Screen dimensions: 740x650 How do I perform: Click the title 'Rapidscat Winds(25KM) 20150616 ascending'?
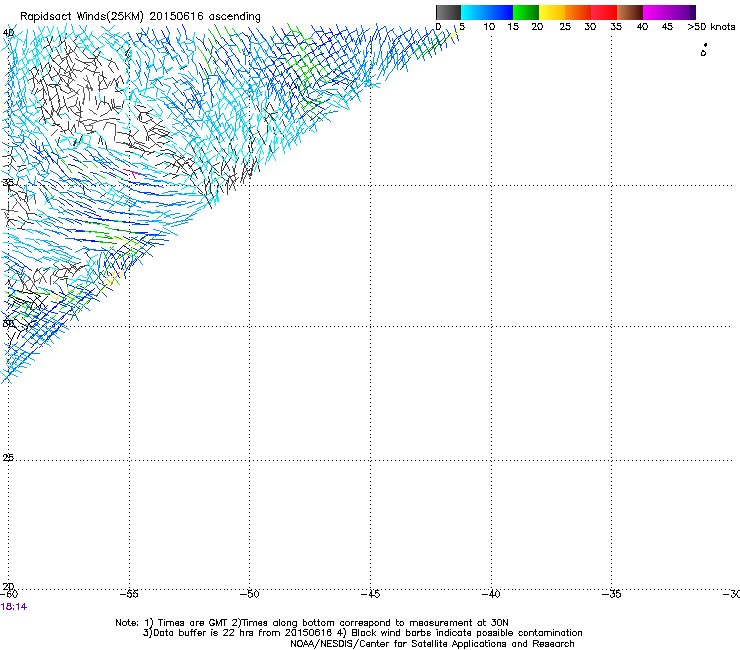point(140,17)
